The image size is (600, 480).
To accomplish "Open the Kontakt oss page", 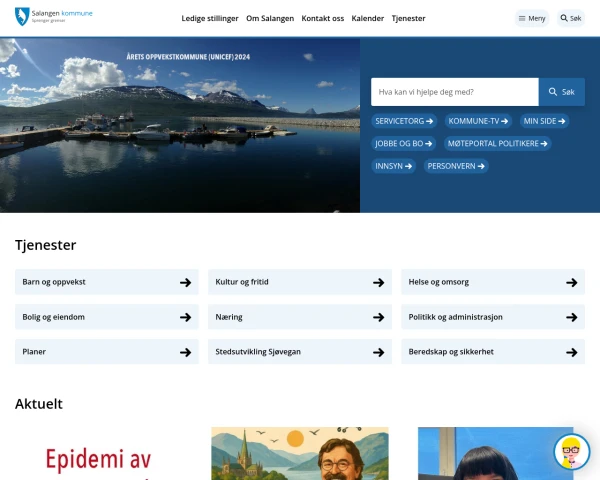I will (x=323, y=18).
